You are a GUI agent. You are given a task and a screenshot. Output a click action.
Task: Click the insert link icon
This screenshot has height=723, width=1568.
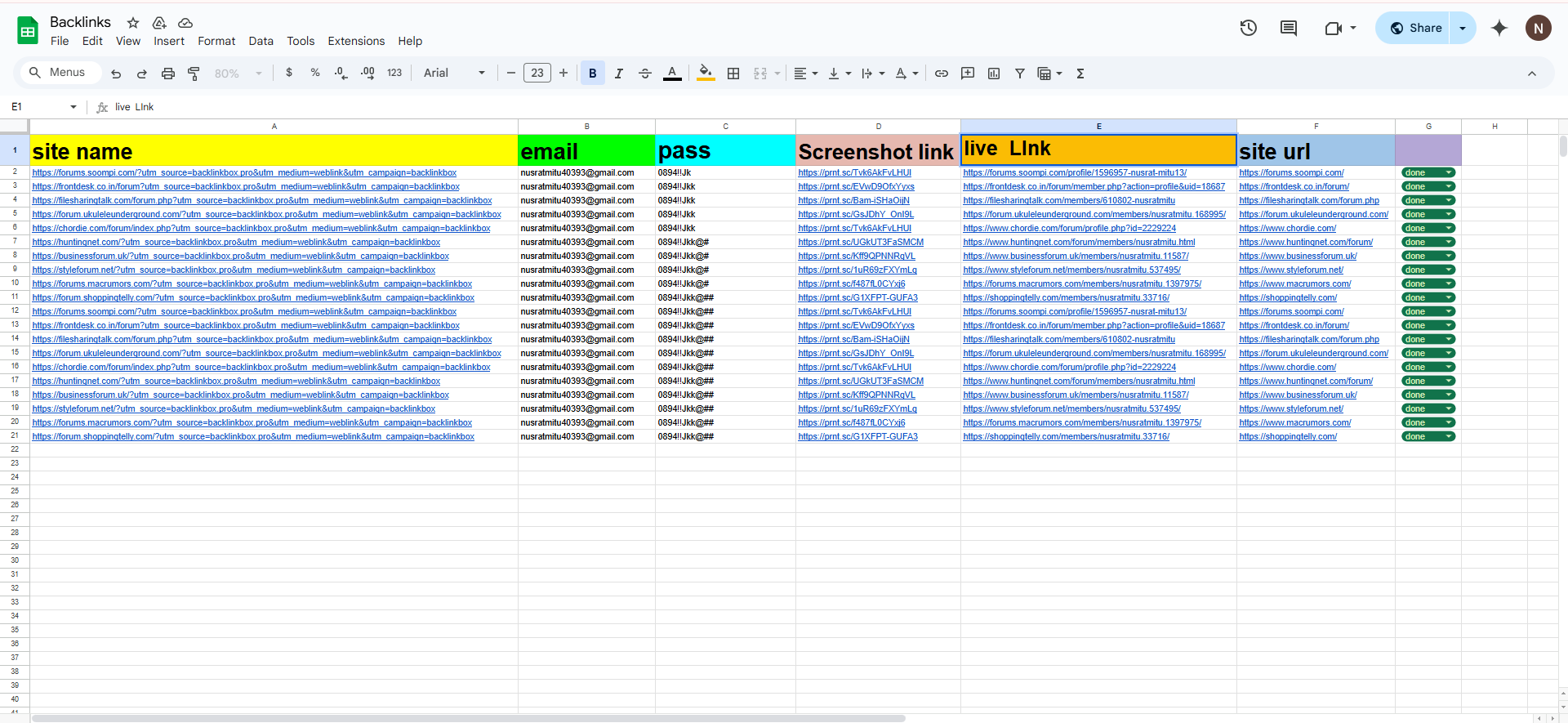942,74
